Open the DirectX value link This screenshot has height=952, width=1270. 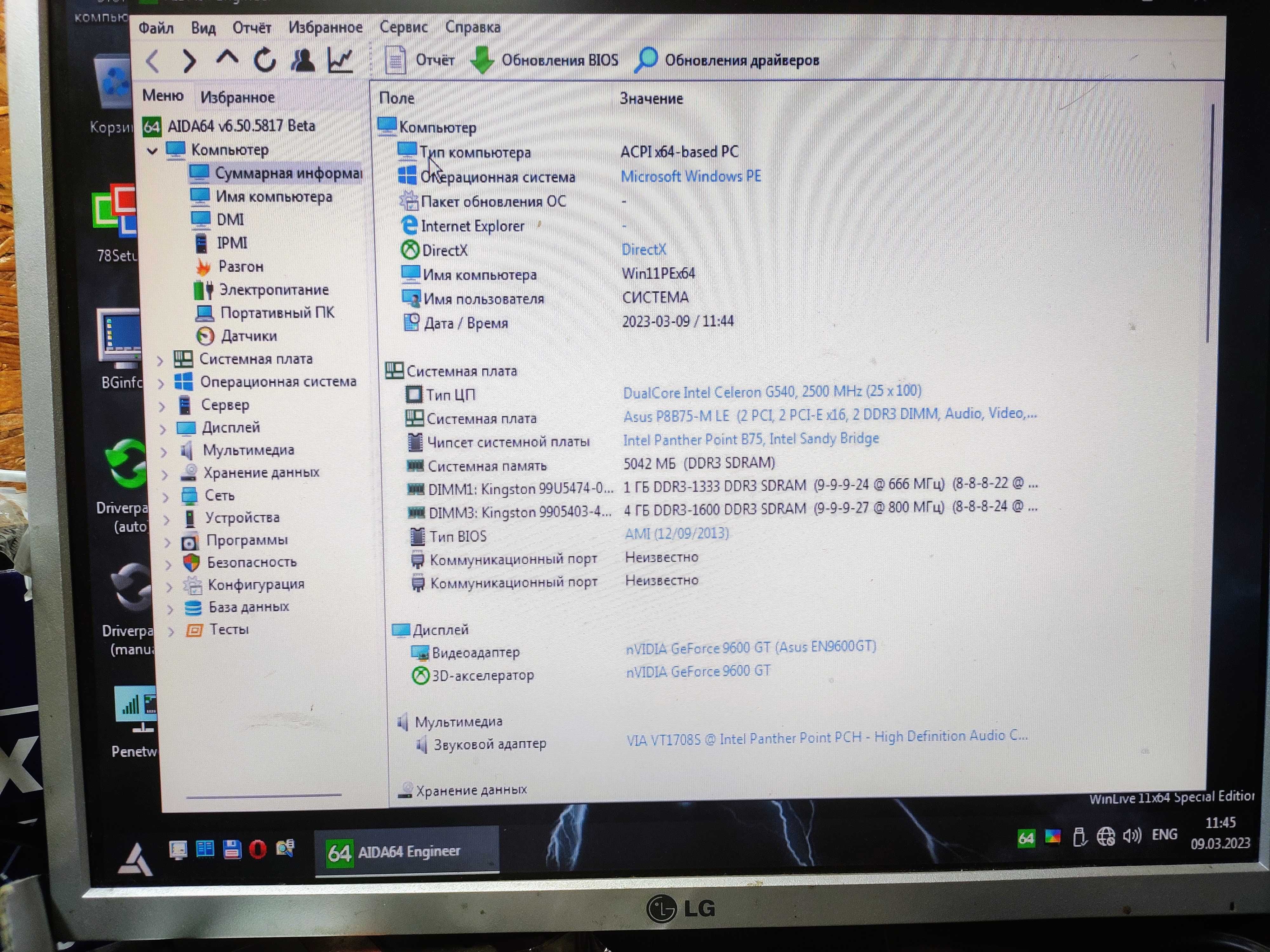pos(644,250)
